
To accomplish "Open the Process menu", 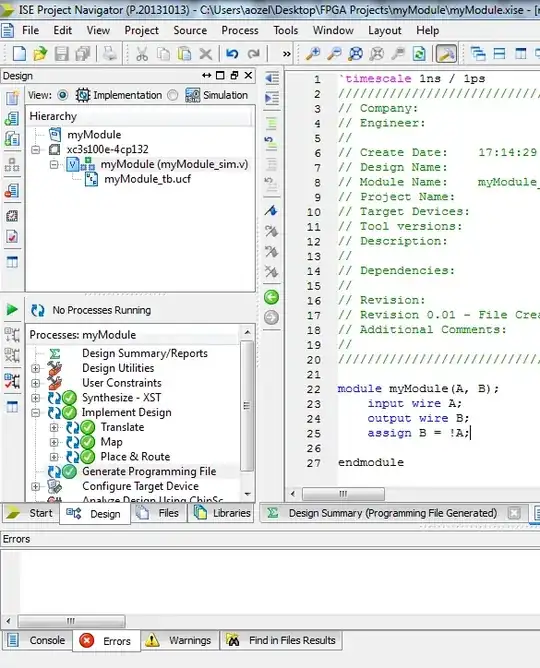I will [x=240, y=30].
